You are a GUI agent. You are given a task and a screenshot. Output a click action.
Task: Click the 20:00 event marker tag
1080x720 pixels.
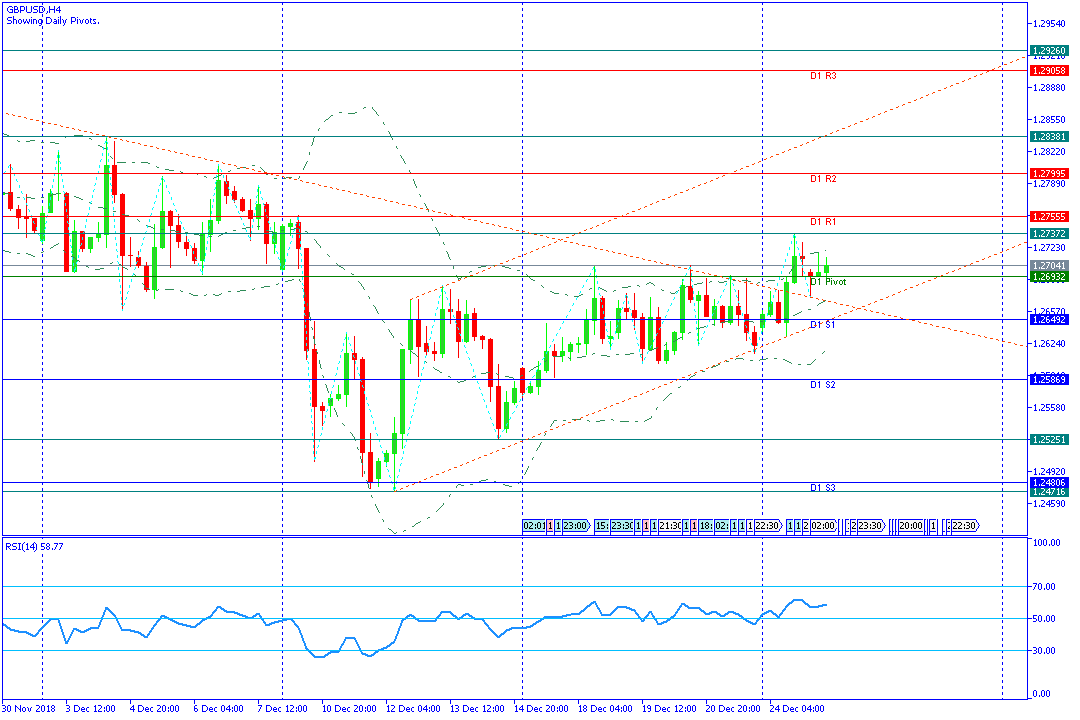[911, 526]
